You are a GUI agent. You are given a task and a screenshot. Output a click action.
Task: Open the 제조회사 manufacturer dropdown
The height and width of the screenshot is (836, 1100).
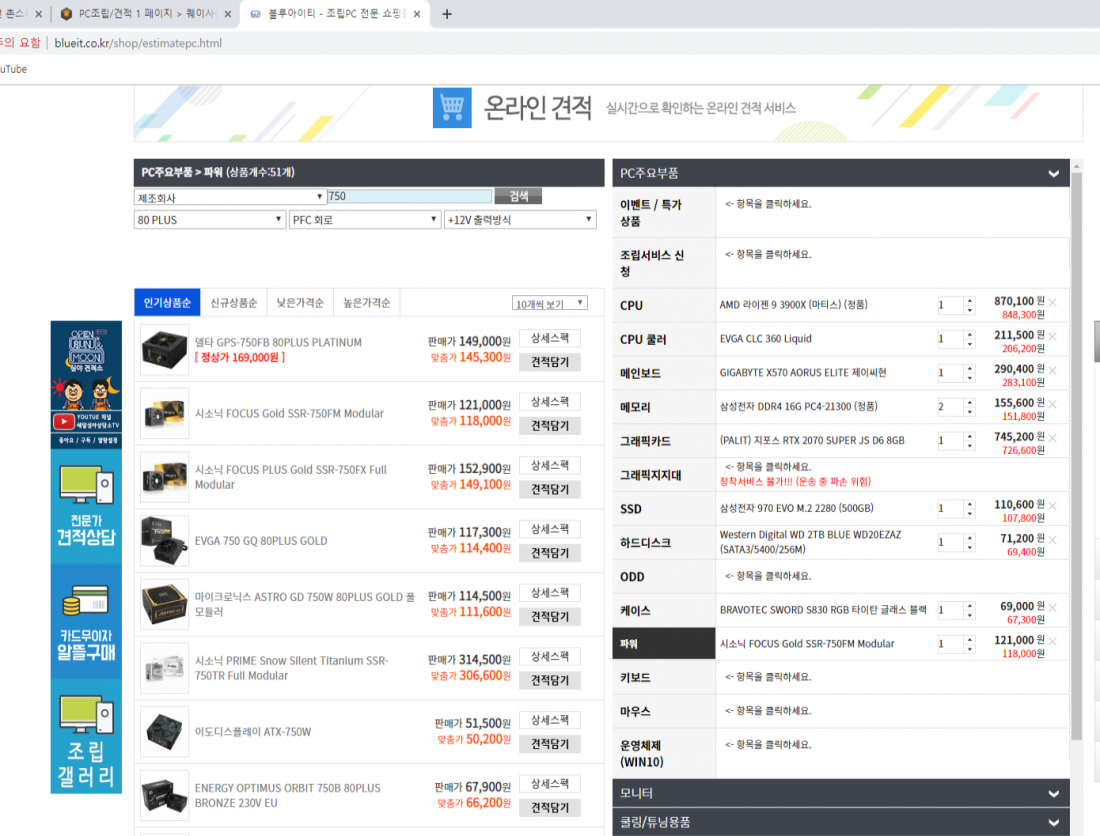(229, 197)
